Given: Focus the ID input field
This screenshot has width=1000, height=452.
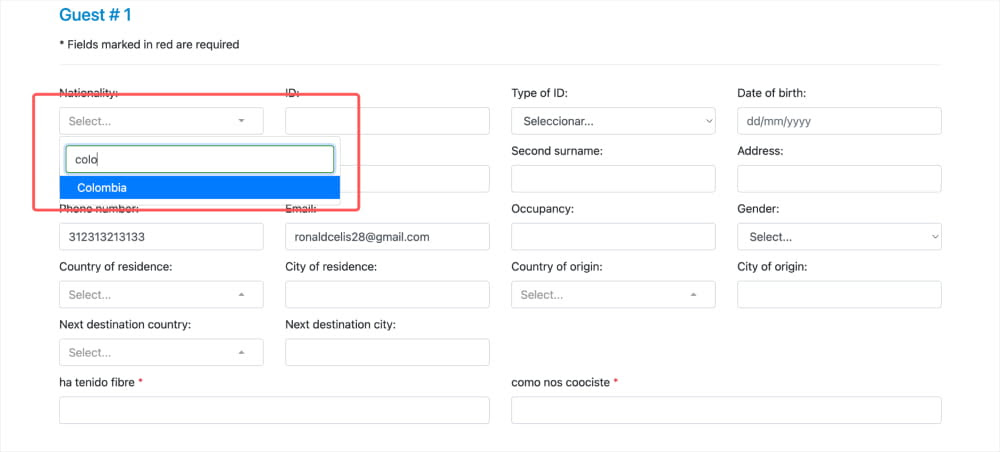Looking at the screenshot, I should click(387, 121).
